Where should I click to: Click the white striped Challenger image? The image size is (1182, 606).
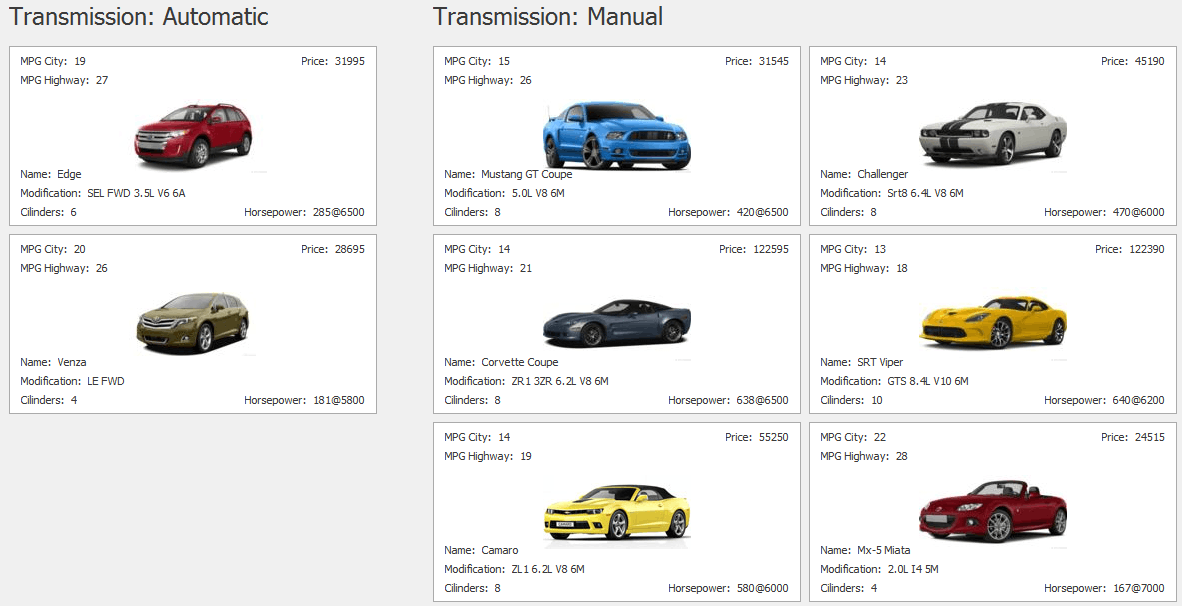[993, 133]
